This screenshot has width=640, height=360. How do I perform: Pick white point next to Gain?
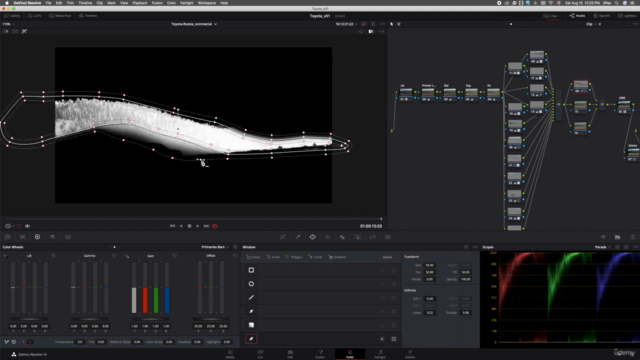point(127,256)
